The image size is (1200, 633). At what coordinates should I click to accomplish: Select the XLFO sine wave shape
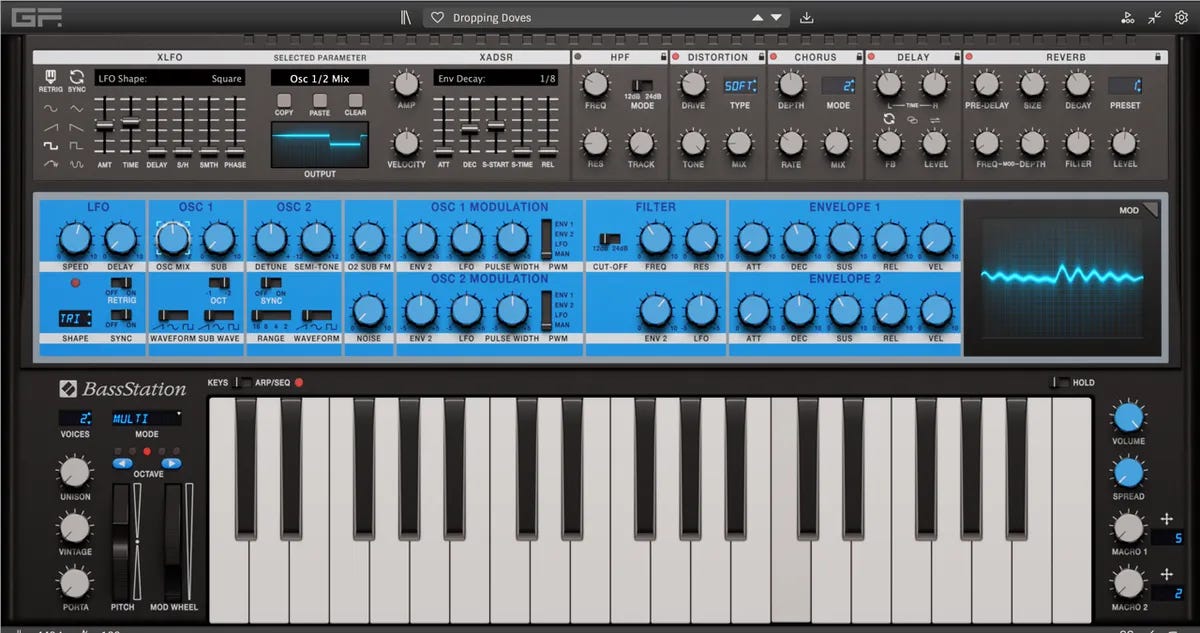click(51, 108)
